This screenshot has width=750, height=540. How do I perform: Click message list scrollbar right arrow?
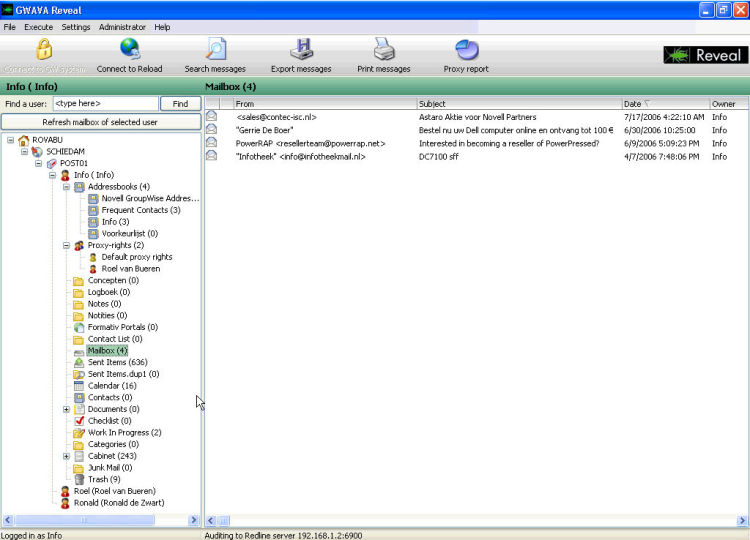742,520
